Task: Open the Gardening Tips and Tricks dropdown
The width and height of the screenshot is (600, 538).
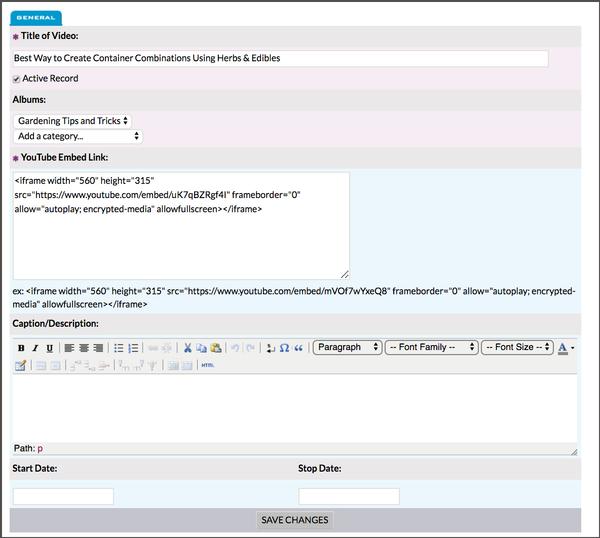Action: [73, 121]
